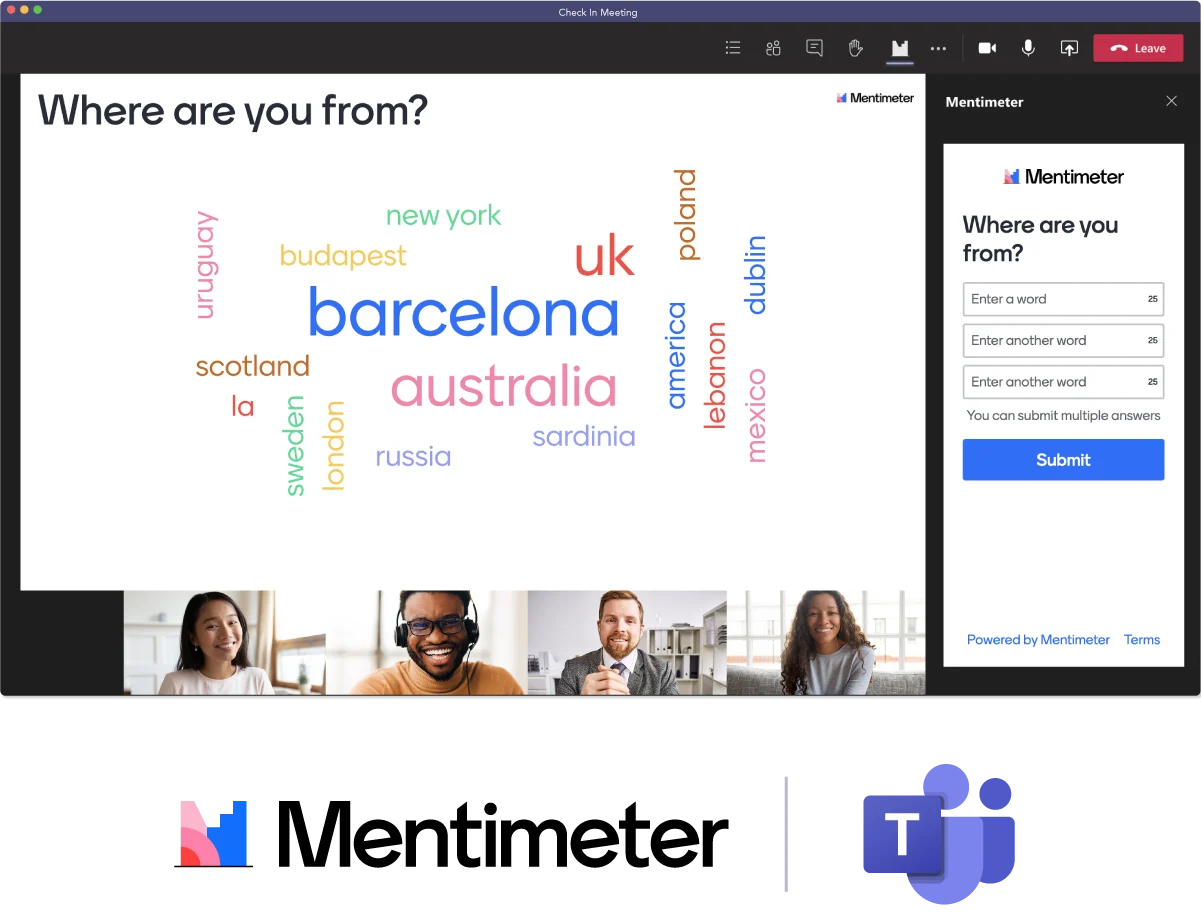Viewport: 1201px width, 919px height.
Task: Click the vertical word 'dublin'
Action: (755, 275)
